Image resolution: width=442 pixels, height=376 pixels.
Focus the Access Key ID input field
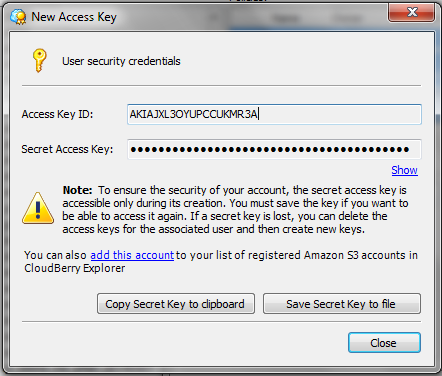click(274, 114)
